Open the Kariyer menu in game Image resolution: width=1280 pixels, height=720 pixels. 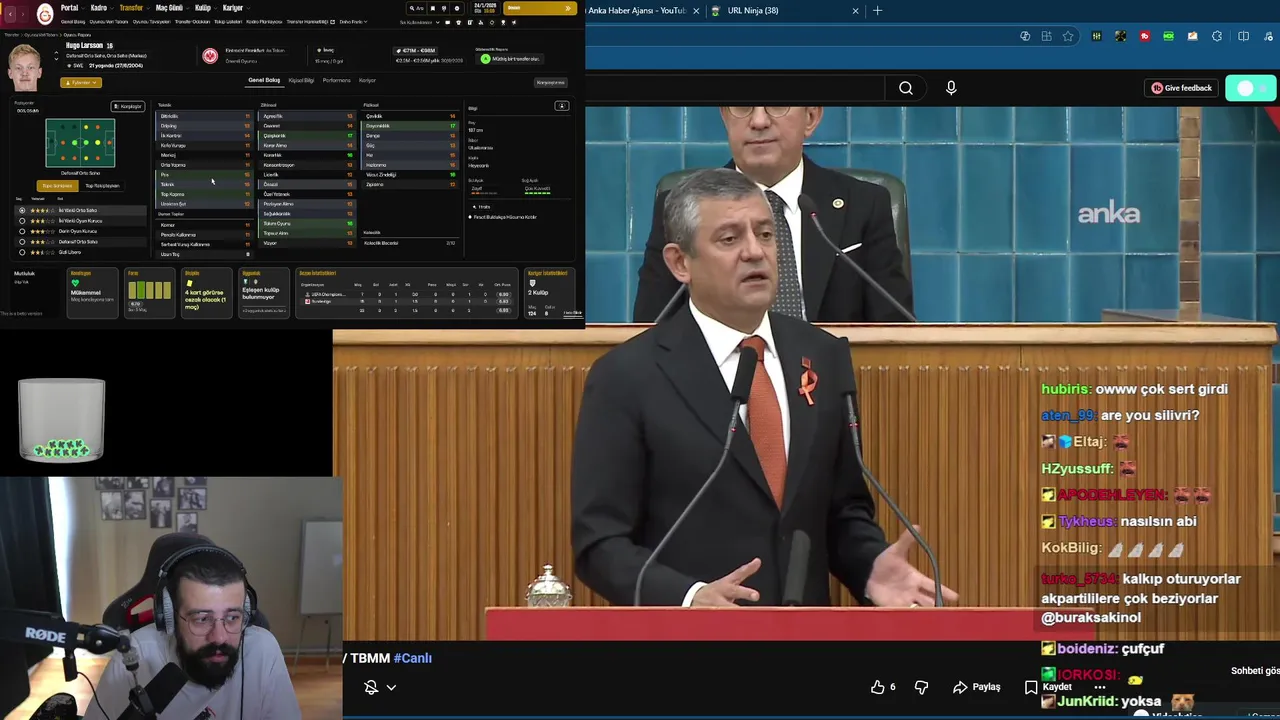[x=234, y=8]
